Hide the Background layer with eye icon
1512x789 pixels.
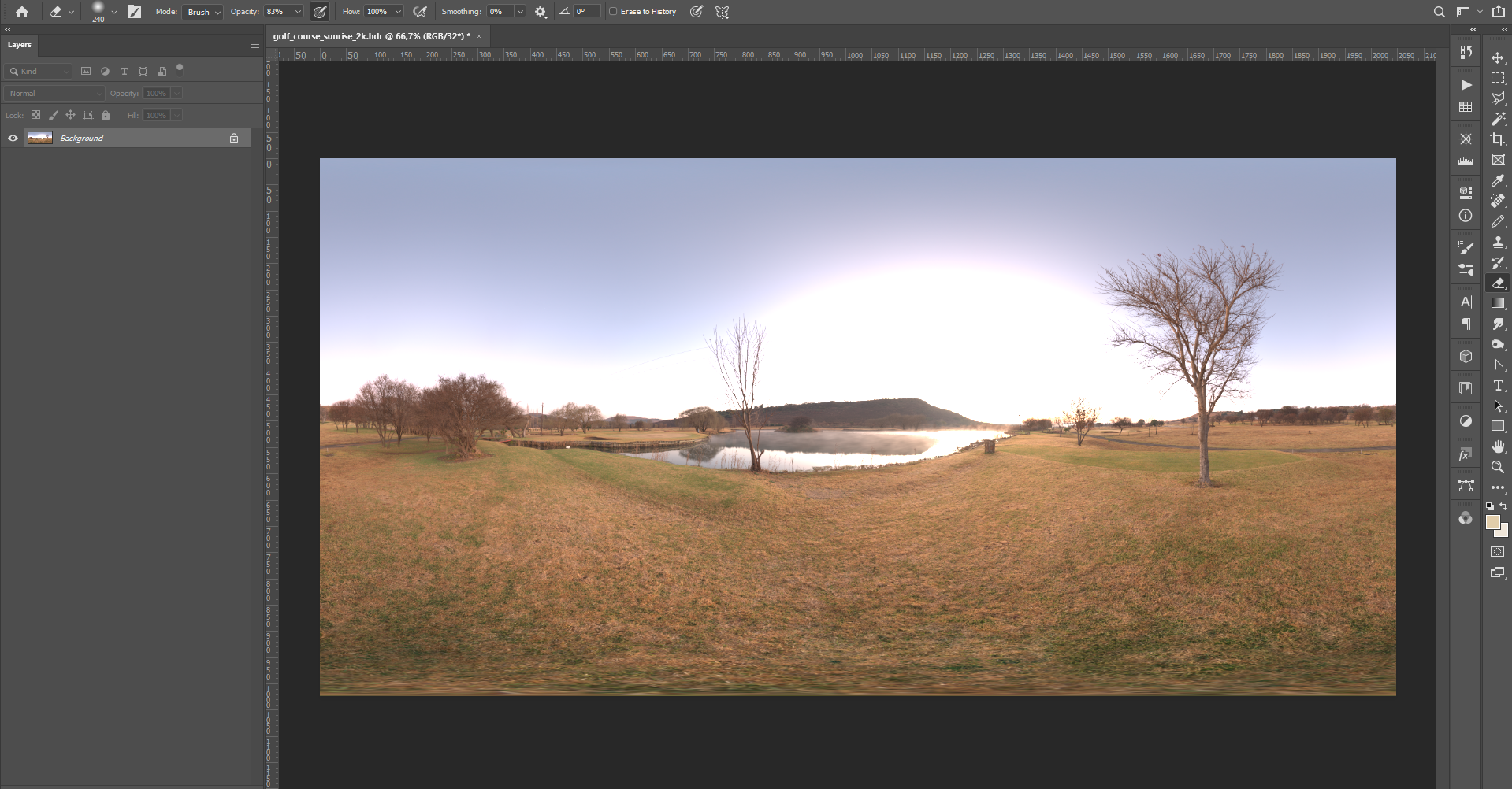tap(13, 139)
